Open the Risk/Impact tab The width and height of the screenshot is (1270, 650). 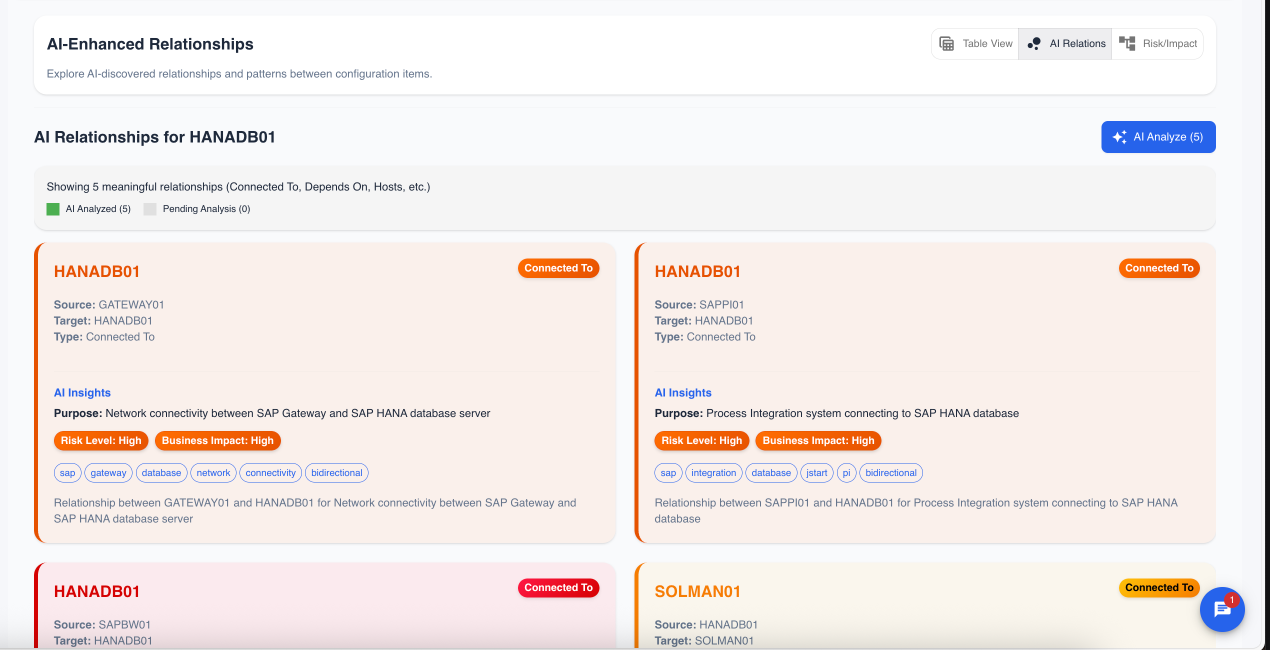1157,43
